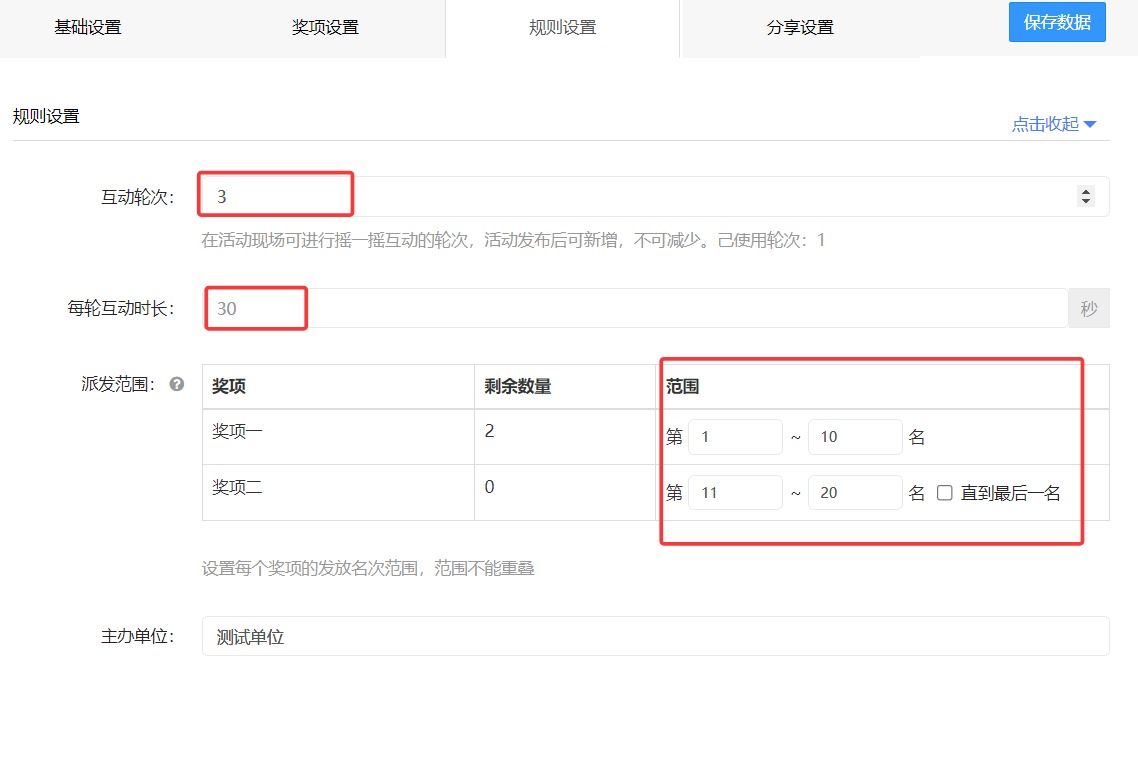
Task: Click the 奖项二 ending rank field
Action: (x=855, y=492)
